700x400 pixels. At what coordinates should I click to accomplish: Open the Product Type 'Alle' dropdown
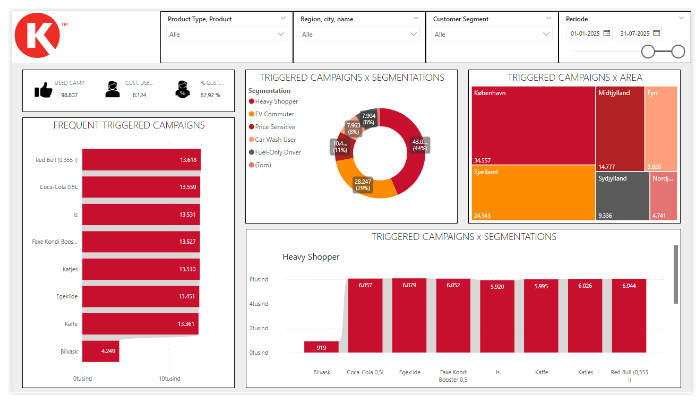point(226,34)
